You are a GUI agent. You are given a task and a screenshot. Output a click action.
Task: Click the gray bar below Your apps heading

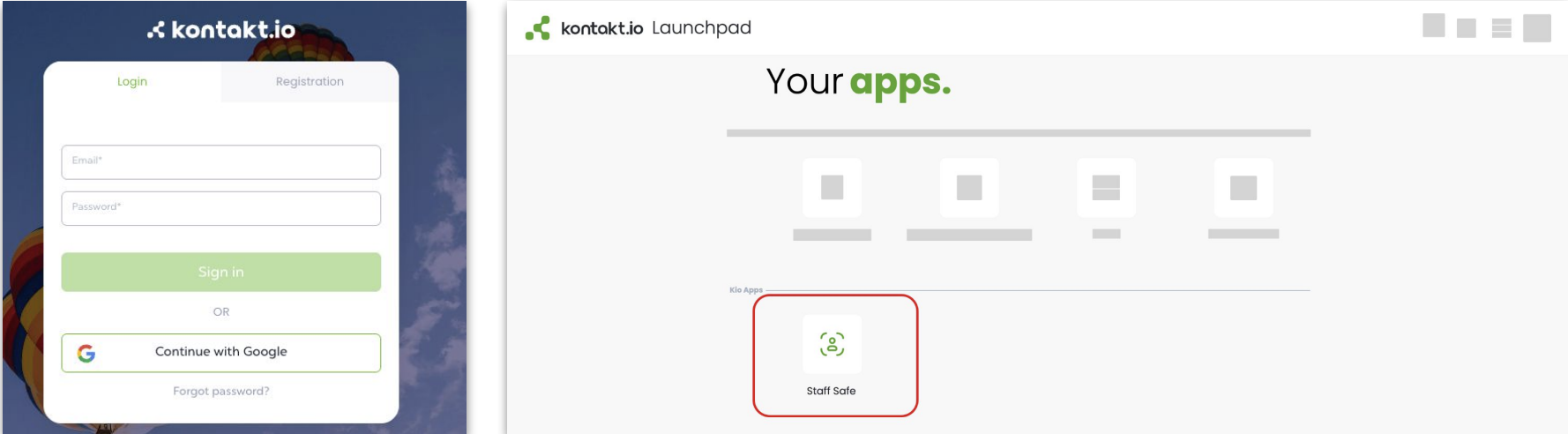point(1018,133)
